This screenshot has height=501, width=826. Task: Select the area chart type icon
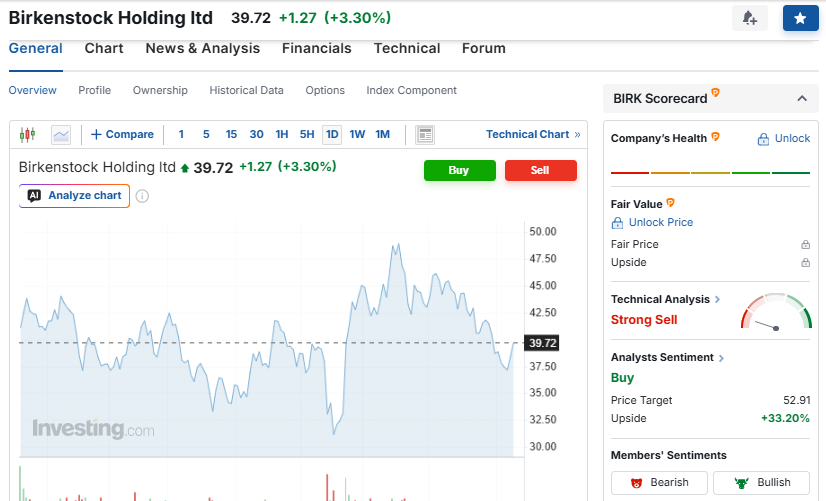click(61, 135)
